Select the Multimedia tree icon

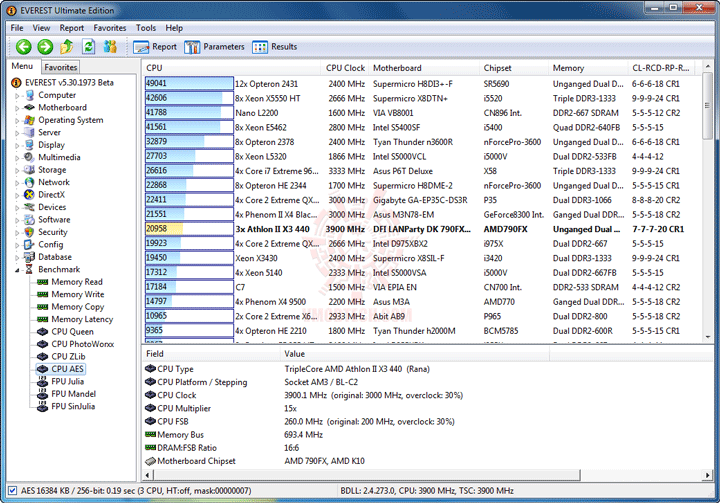pos(30,157)
